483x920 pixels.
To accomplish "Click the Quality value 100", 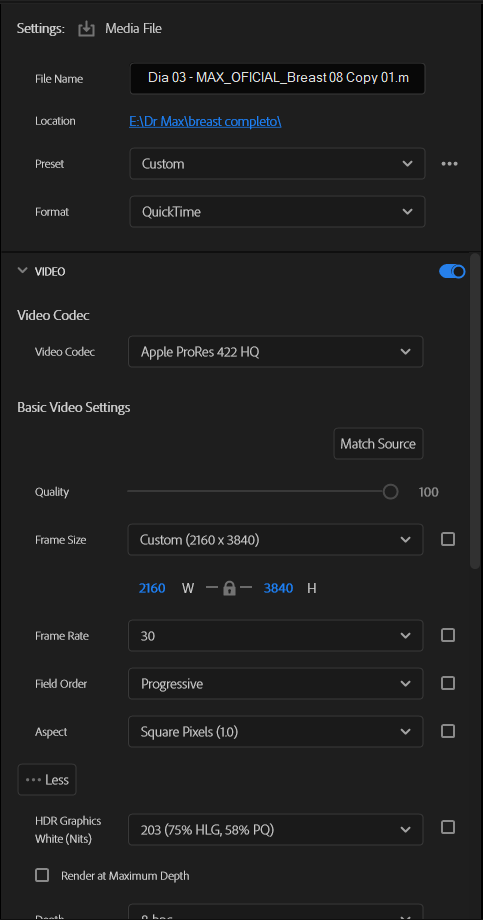I will 428,492.
